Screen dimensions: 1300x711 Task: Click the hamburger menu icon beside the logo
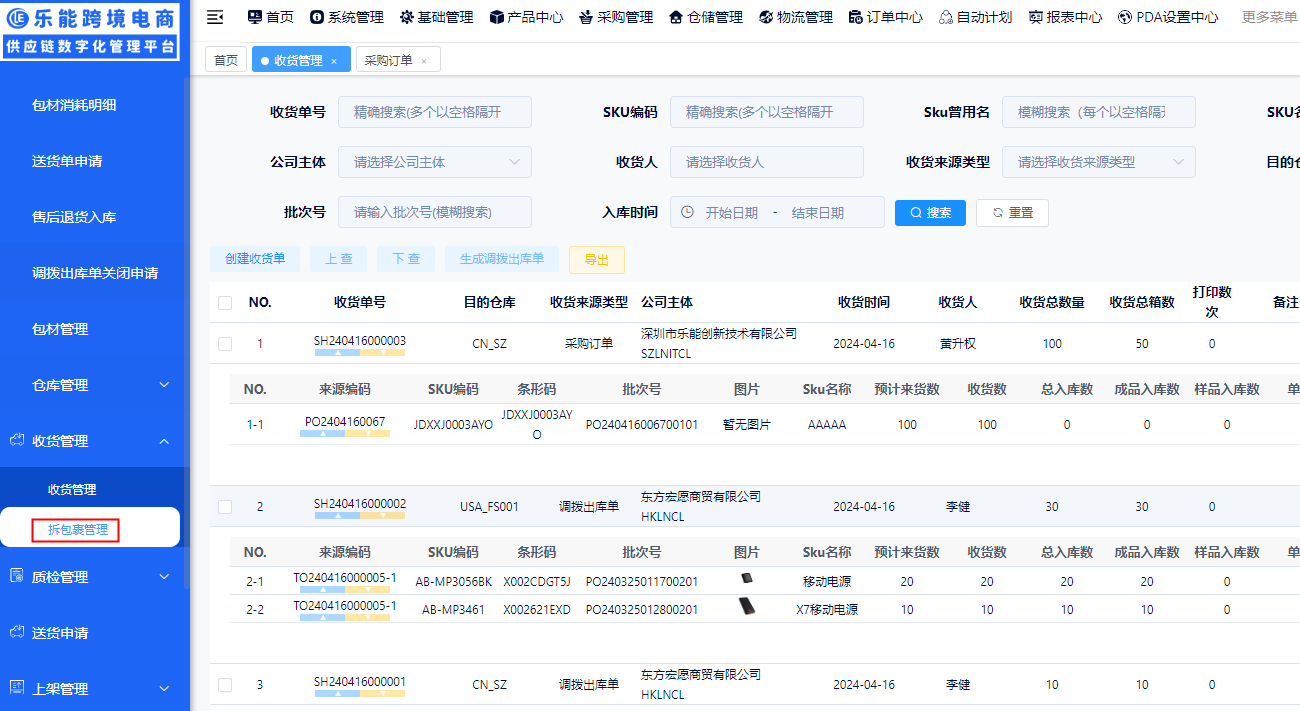point(213,16)
